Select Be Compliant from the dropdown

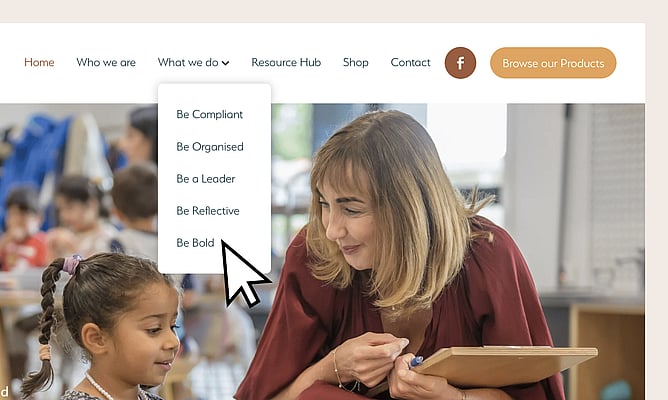pyautogui.click(x=209, y=115)
